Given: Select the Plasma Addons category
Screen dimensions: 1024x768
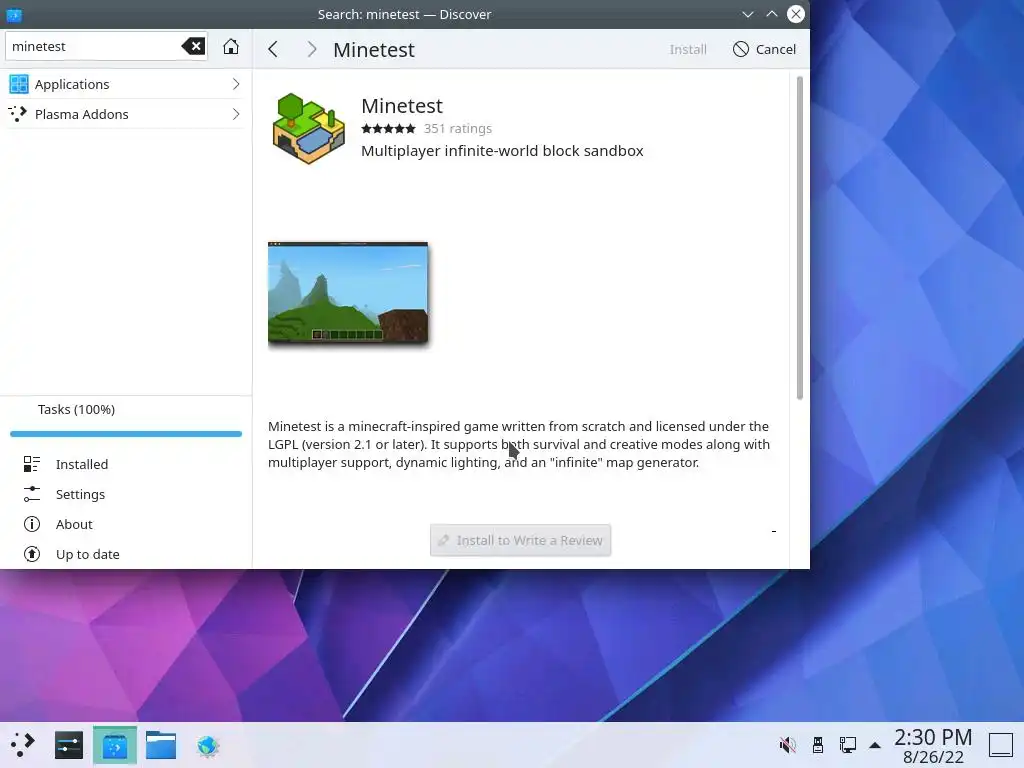Looking at the screenshot, I should [x=126, y=114].
